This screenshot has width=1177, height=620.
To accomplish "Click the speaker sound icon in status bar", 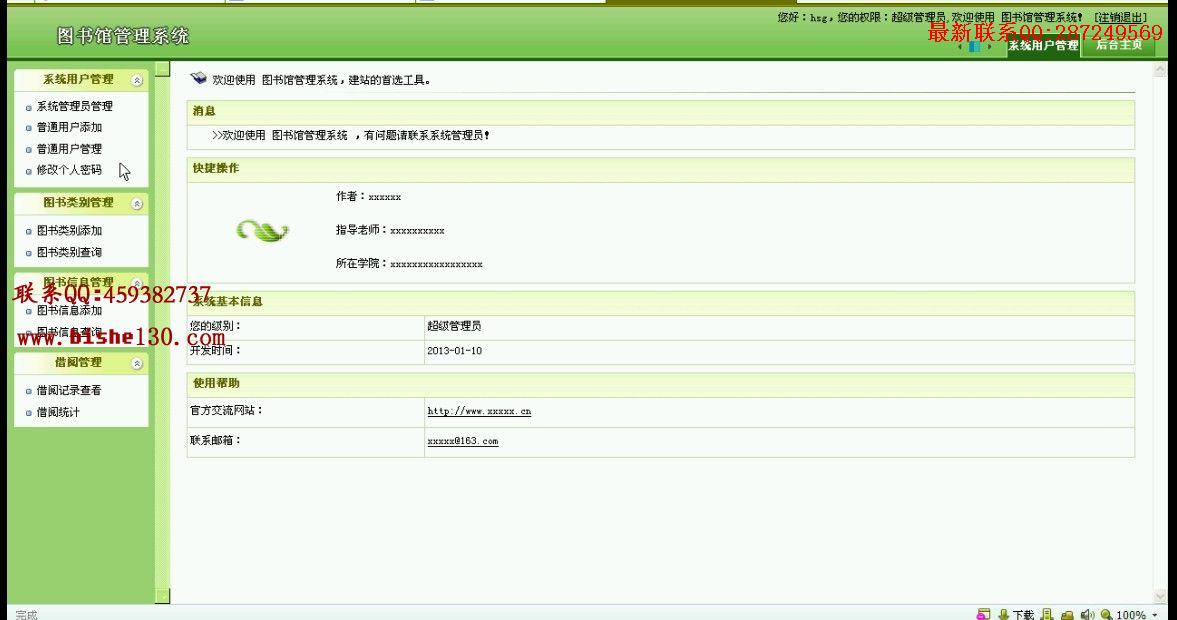I will pos(1087,614).
